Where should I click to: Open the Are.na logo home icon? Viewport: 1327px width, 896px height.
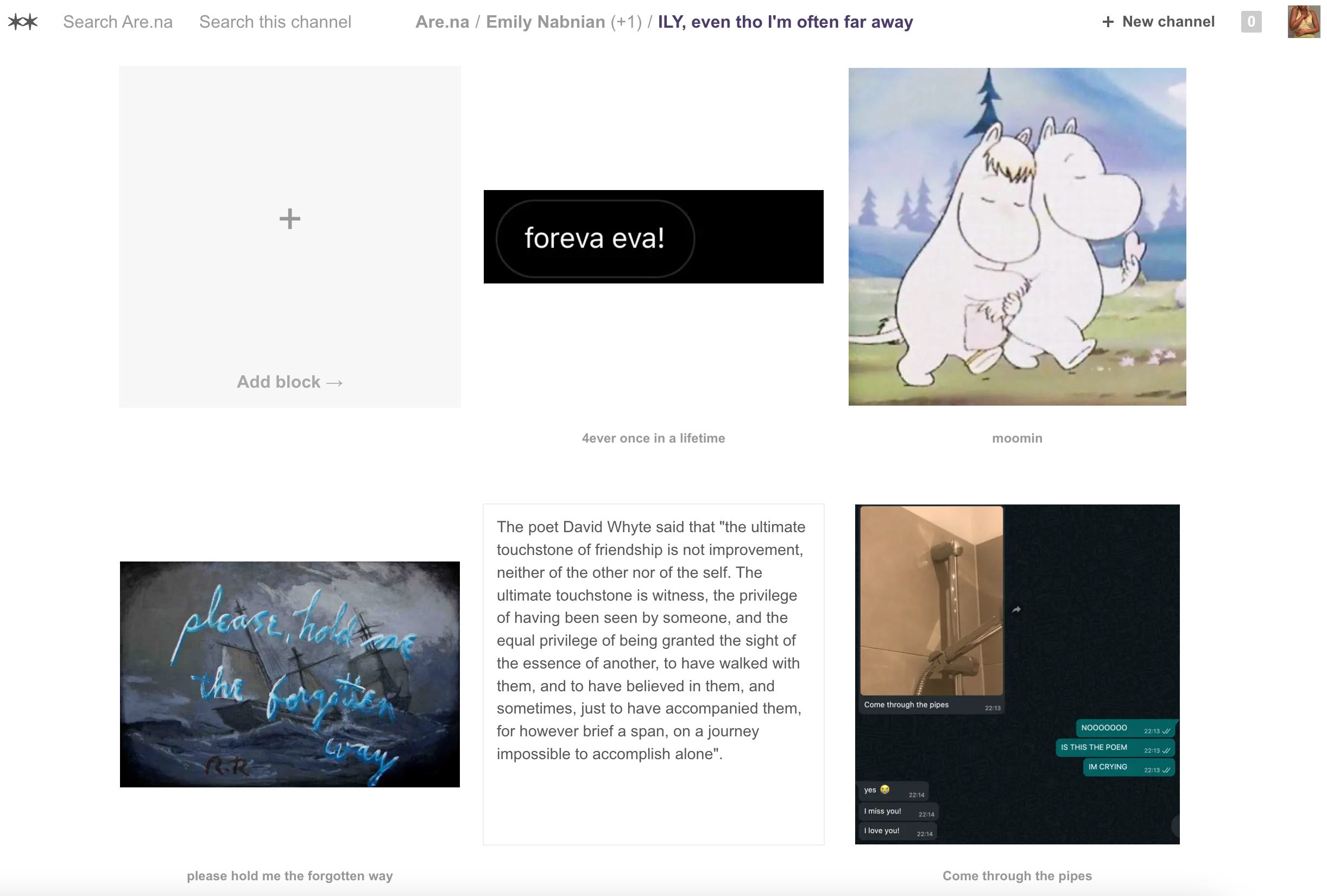point(23,22)
